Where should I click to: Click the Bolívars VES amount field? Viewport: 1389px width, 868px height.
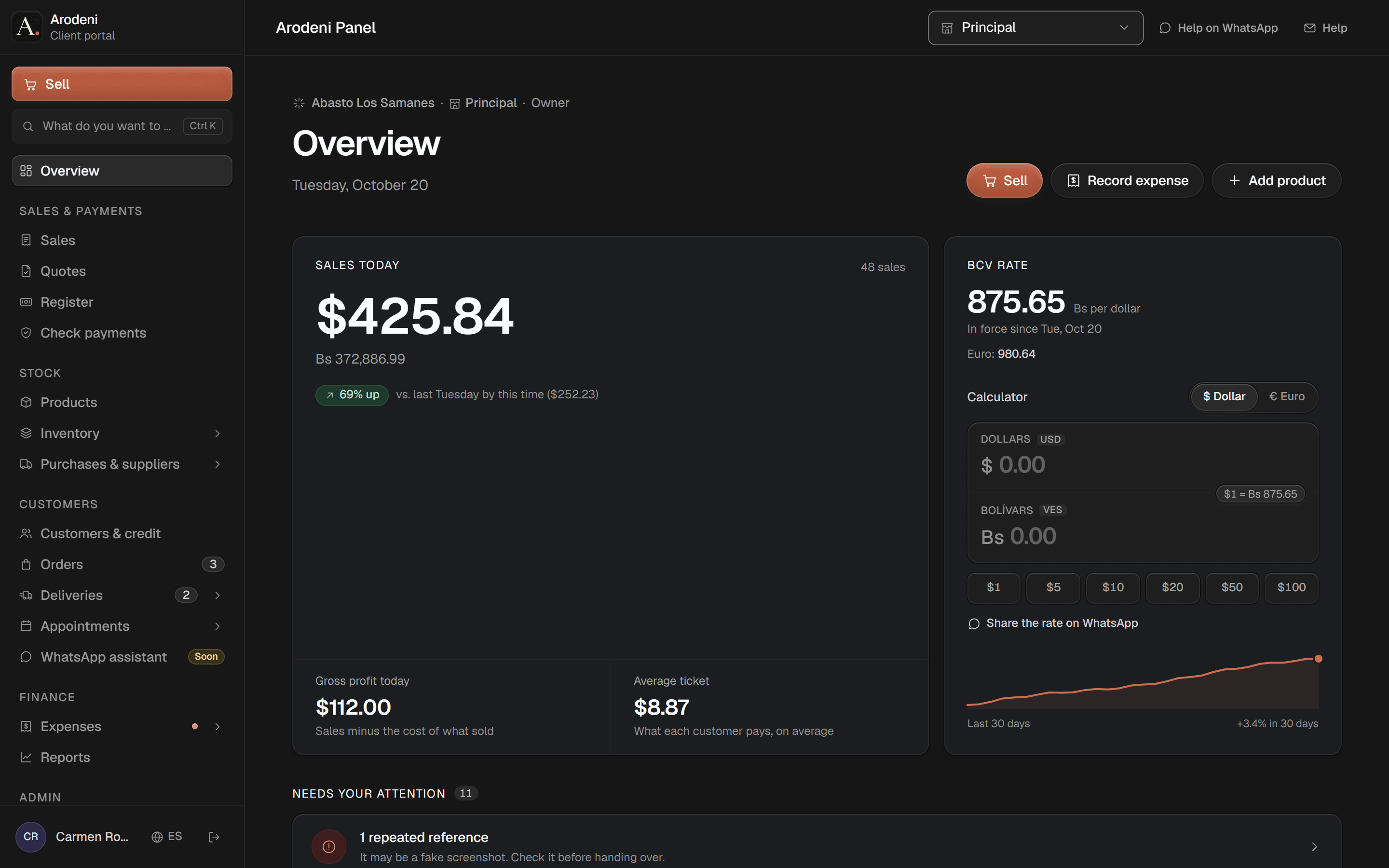(1143, 528)
